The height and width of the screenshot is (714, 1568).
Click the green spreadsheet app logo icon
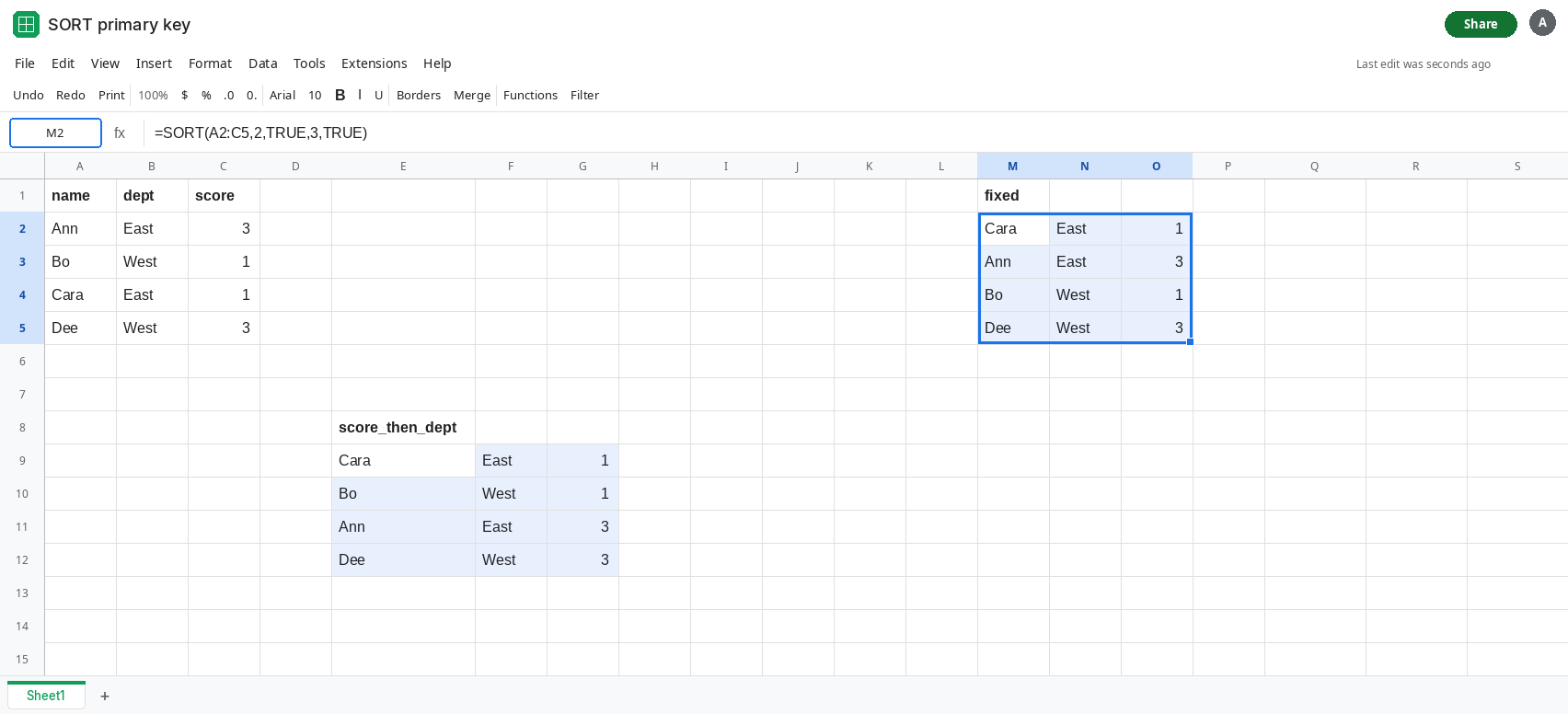click(26, 24)
